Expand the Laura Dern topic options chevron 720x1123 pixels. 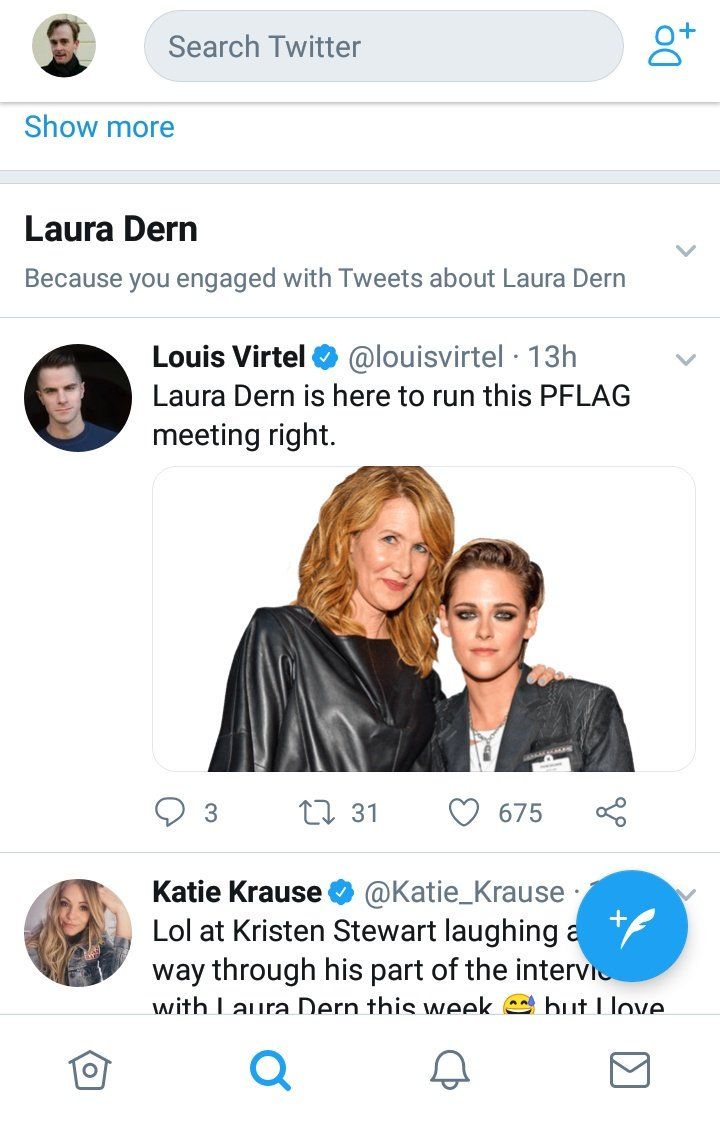pyautogui.click(x=685, y=250)
